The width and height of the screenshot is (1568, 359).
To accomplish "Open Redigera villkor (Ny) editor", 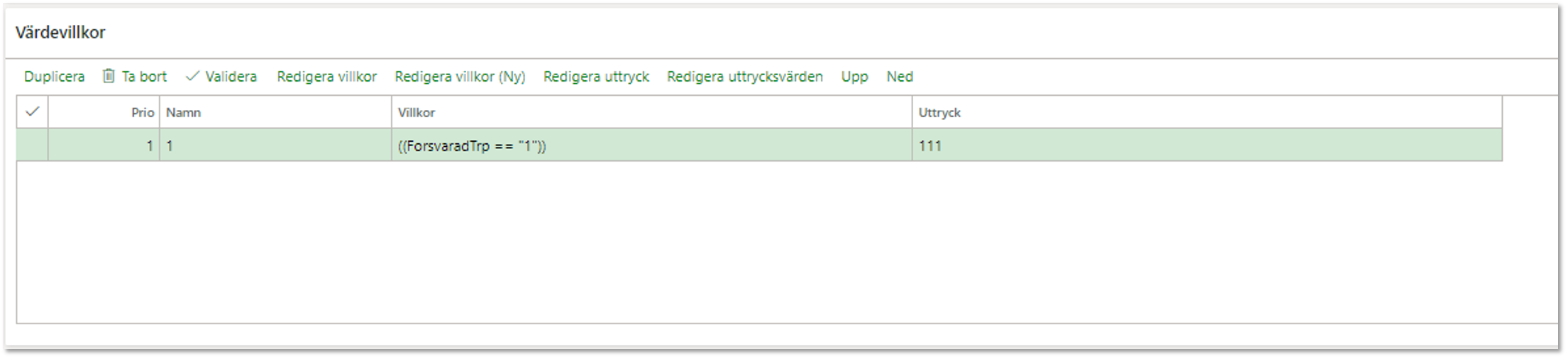I will pyautogui.click(x=460, y=77).
